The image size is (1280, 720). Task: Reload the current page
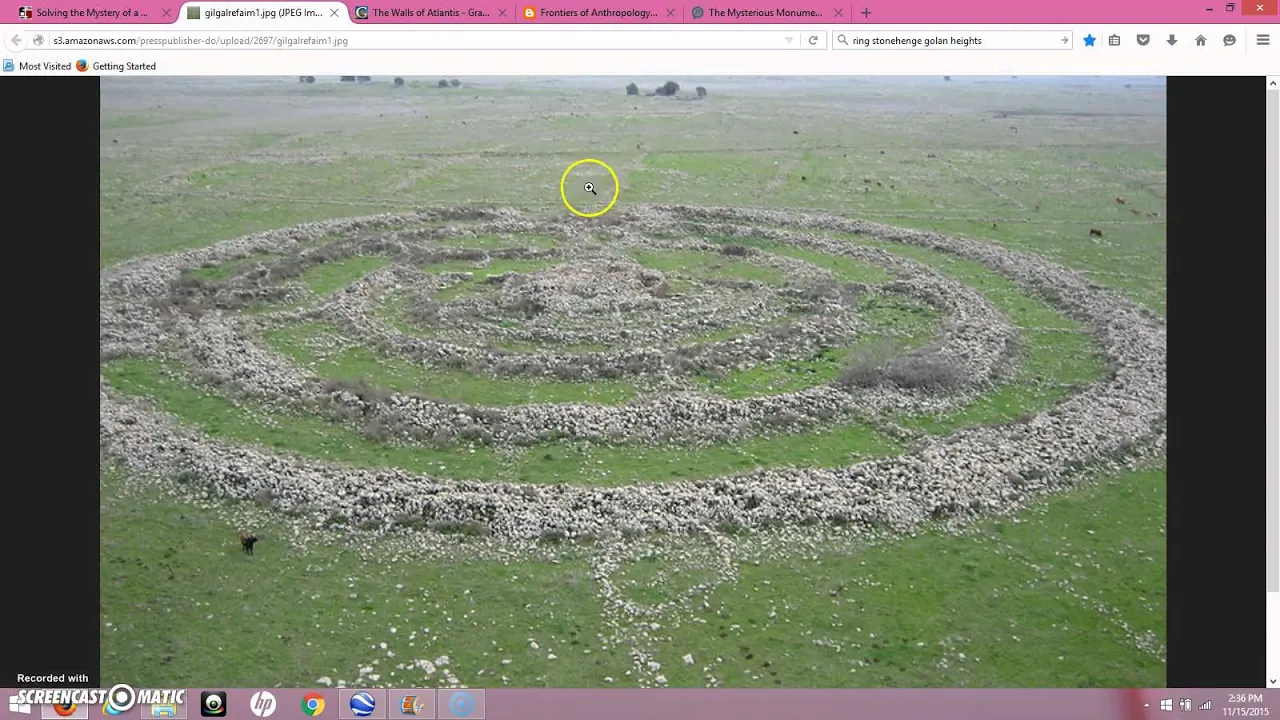(x=813, y=40)
